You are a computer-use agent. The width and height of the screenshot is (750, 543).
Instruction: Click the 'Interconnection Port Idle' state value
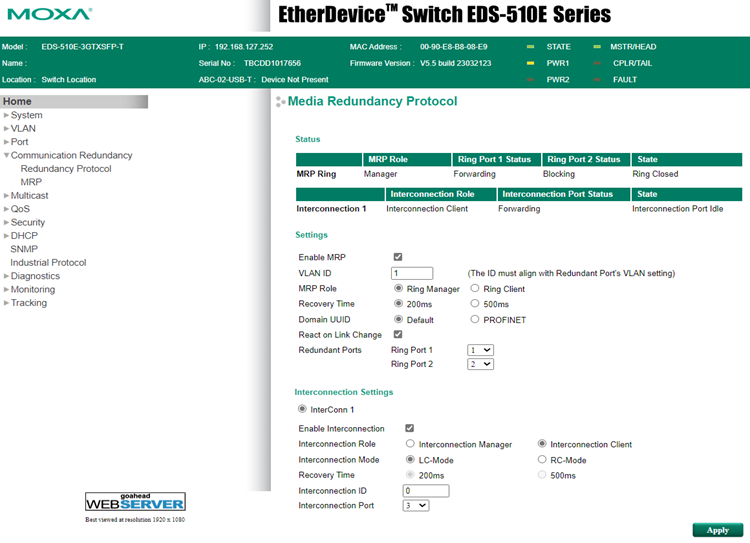[x=677, y=209]
